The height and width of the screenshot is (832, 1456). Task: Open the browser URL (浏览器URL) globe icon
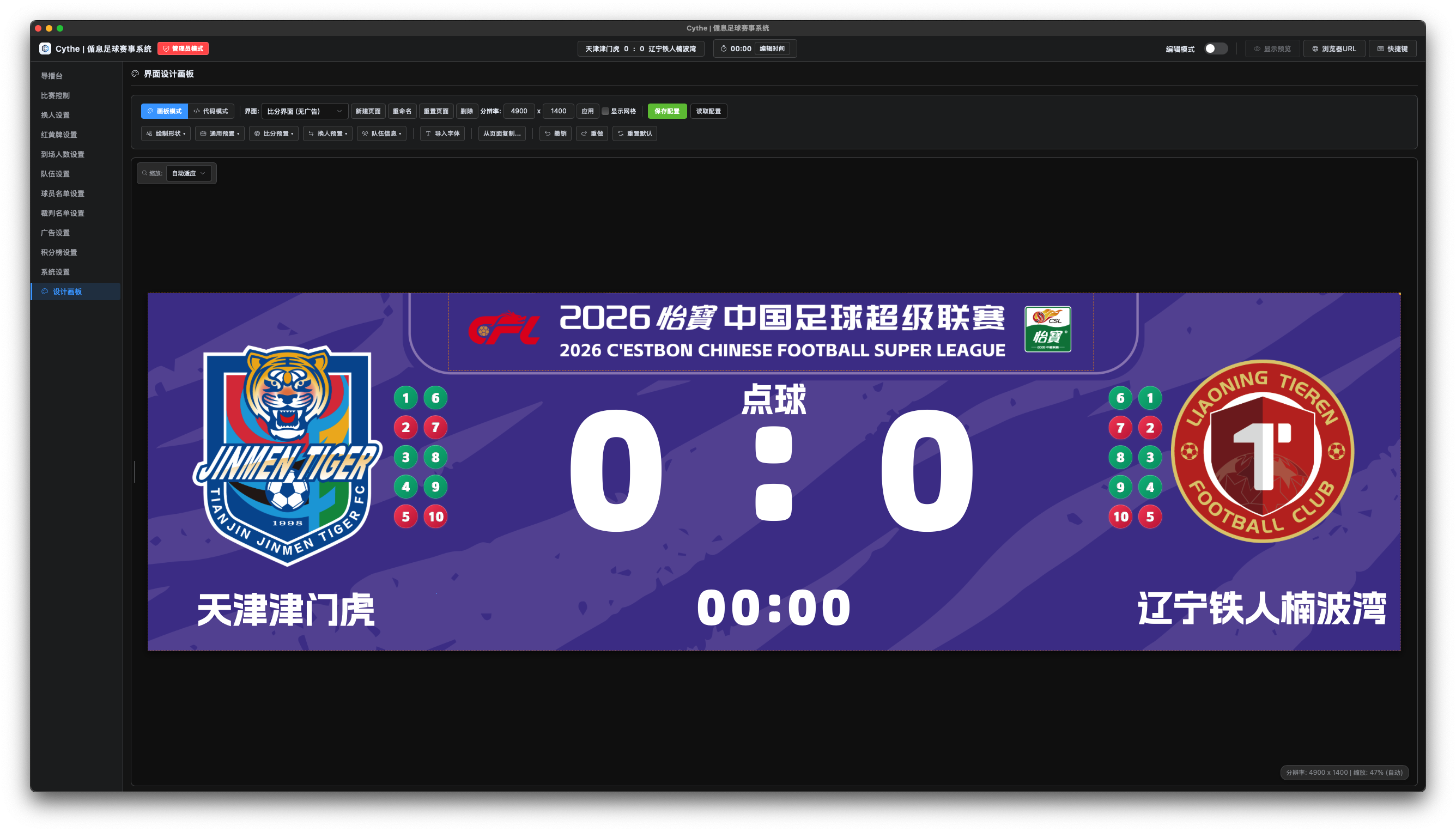(1315, 48)
